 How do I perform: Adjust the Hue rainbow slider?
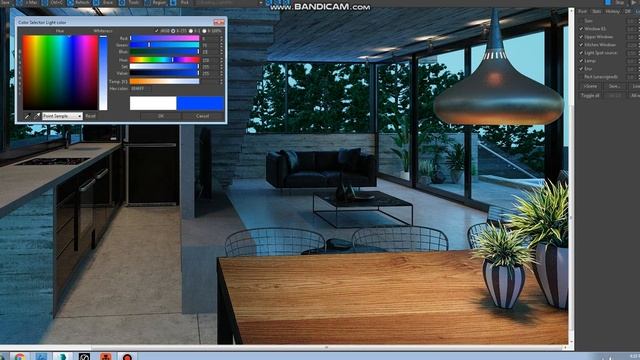pyautogui.click(x=164, y=60)
